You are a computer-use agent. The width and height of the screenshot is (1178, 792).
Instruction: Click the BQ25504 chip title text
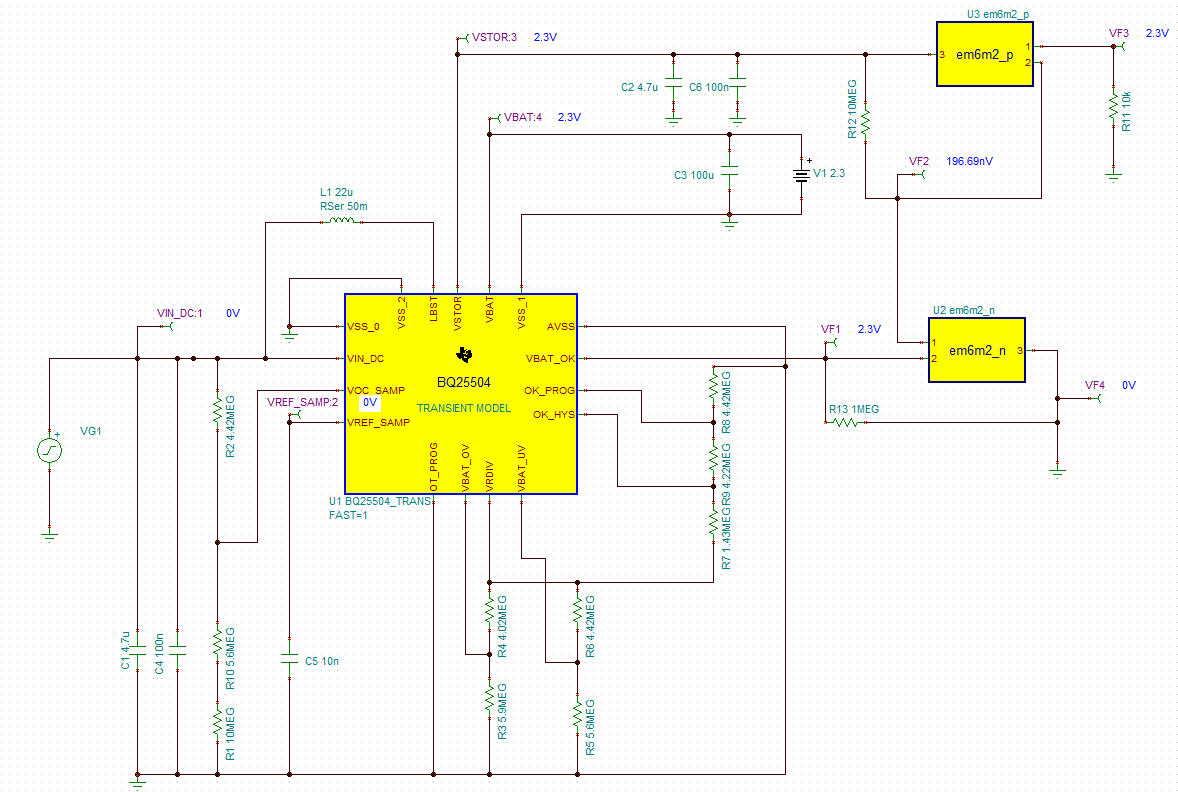464,382
